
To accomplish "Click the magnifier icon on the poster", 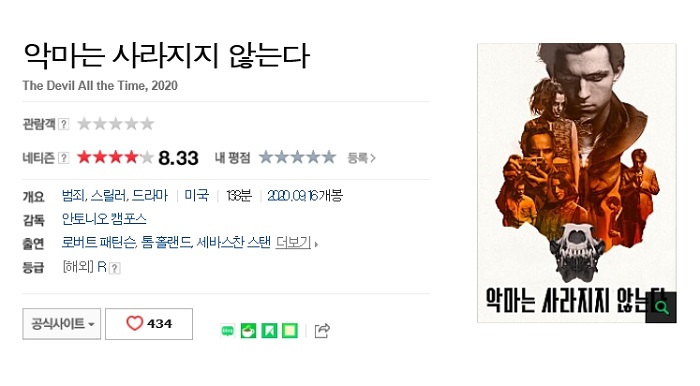I will 661,307.
